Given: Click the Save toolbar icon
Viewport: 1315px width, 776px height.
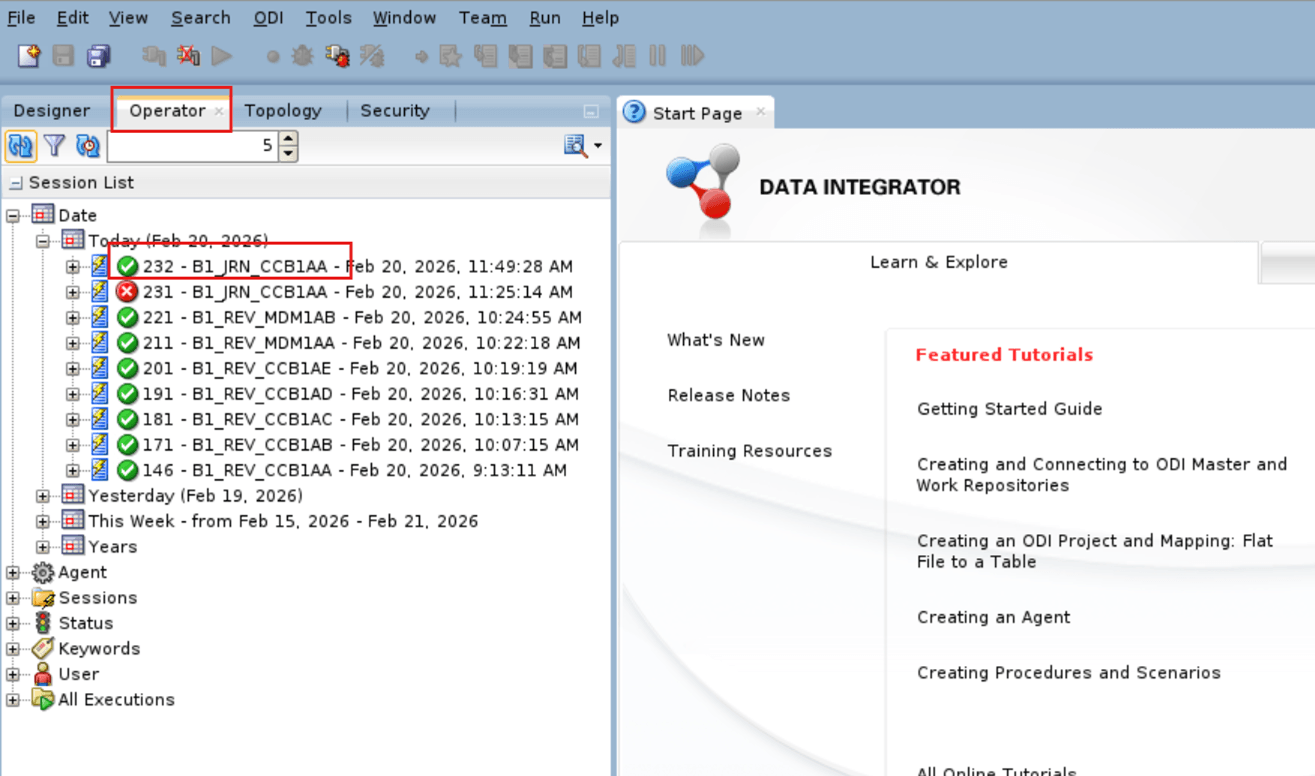Looking at the screenshot, I should [63, 56].
